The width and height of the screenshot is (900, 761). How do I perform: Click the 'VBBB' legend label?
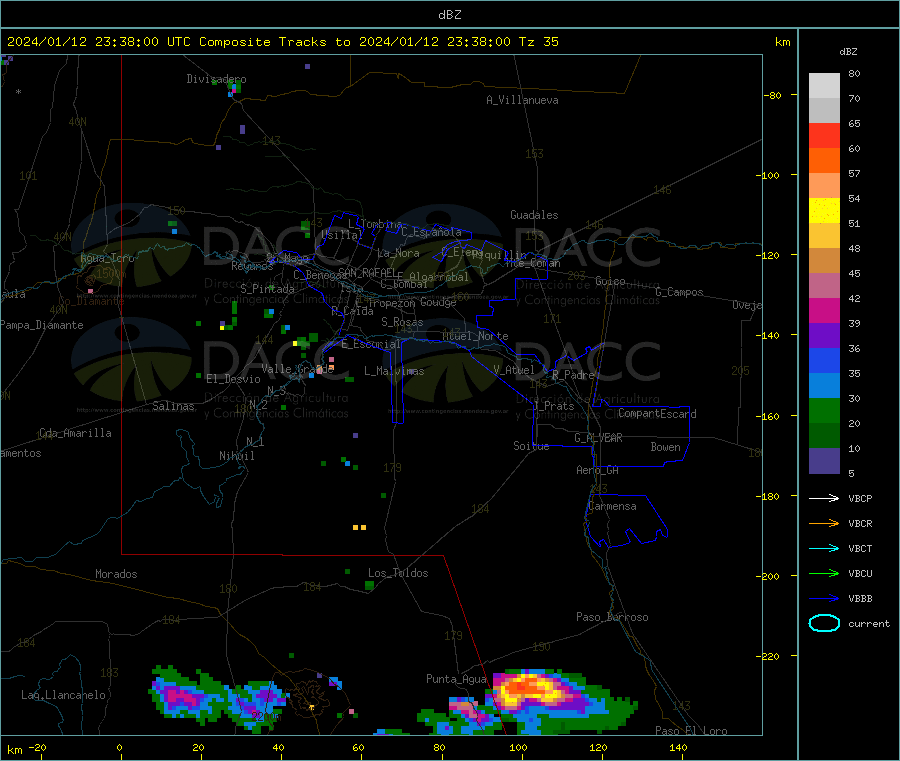pos(860,598)
